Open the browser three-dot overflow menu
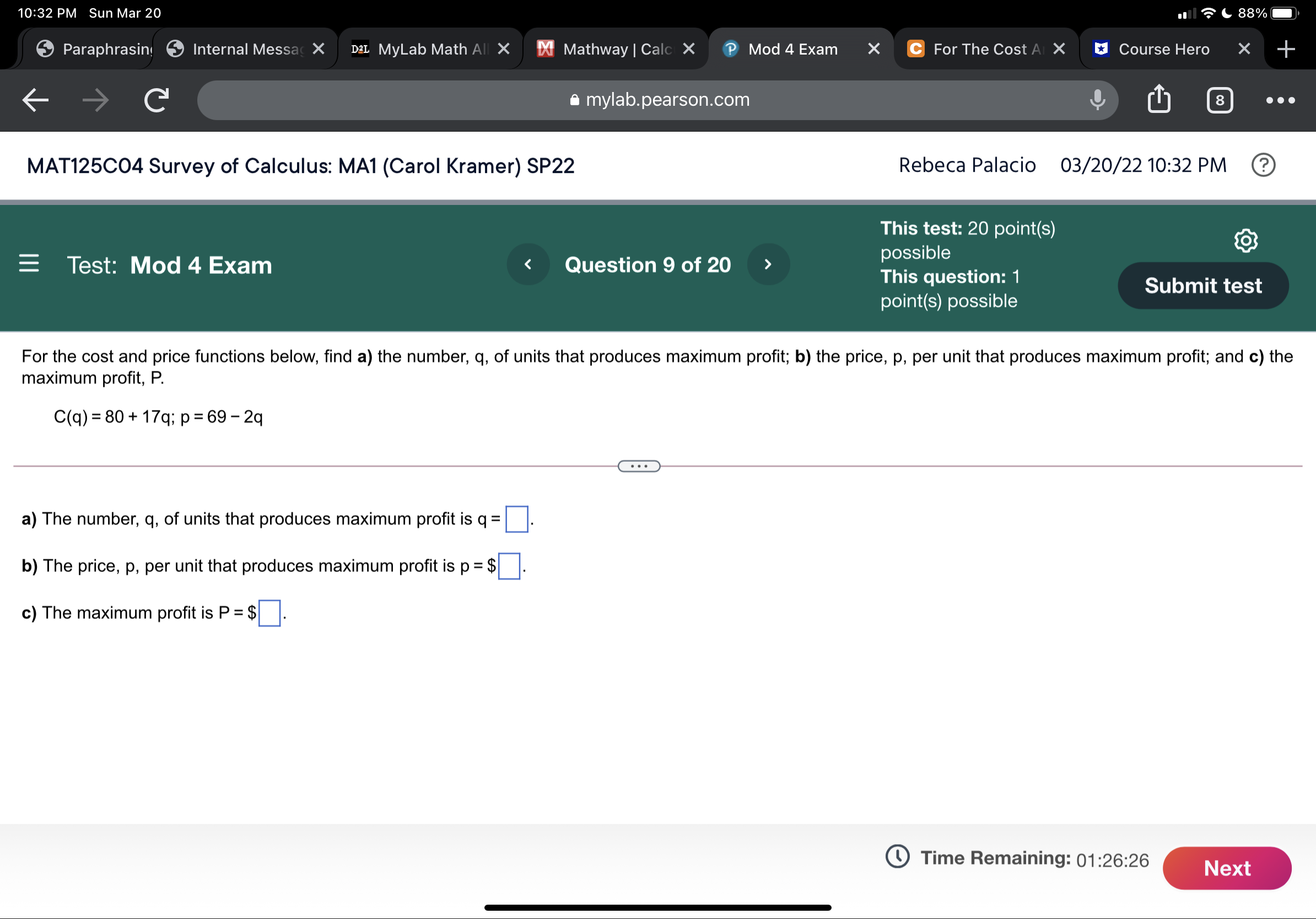The image size is (1316, 919). [x=1281, y=100]
